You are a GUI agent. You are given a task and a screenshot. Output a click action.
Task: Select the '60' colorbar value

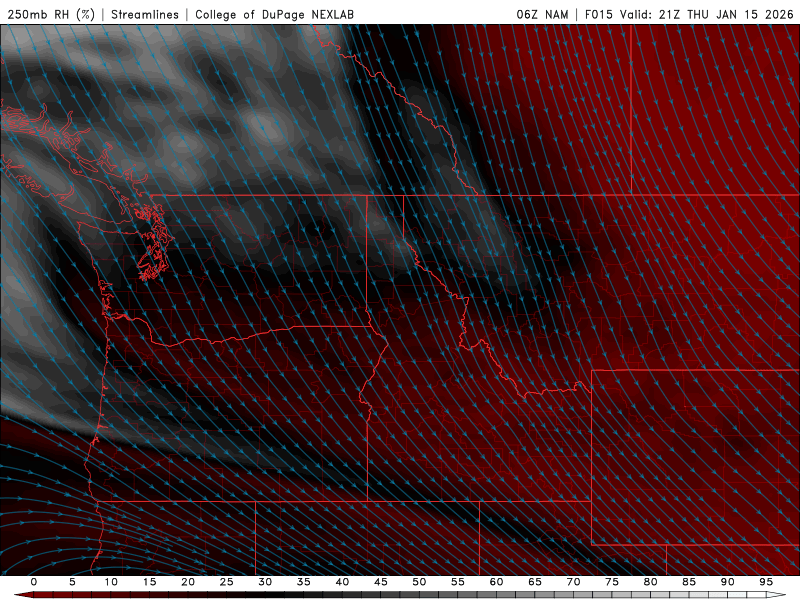pos(496,582)
